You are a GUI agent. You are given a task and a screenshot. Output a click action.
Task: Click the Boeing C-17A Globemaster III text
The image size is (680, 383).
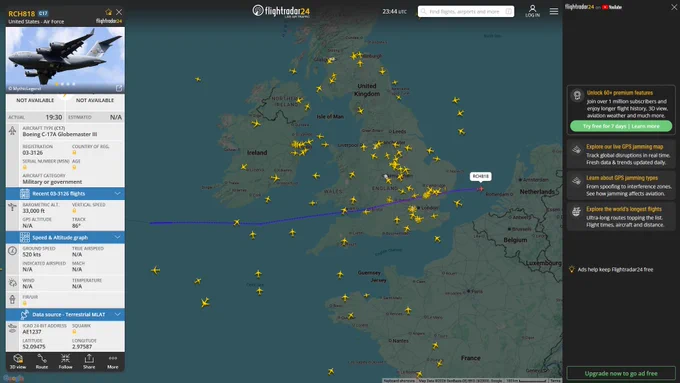coord(60,134)
